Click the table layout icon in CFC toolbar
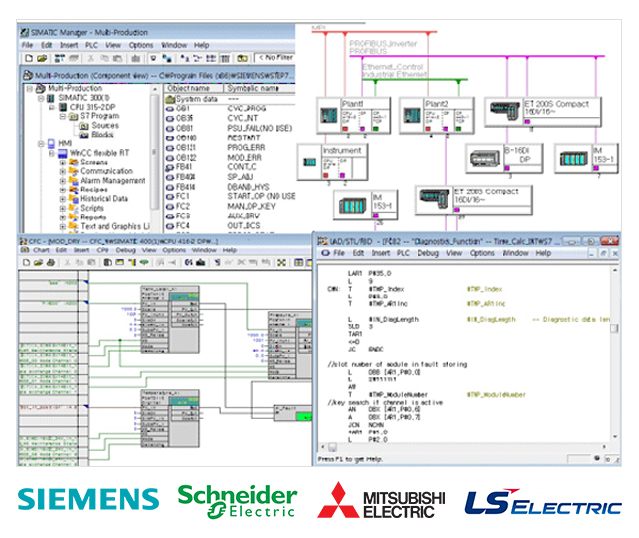Screen dimensions: 639x538 coord(299,262)
